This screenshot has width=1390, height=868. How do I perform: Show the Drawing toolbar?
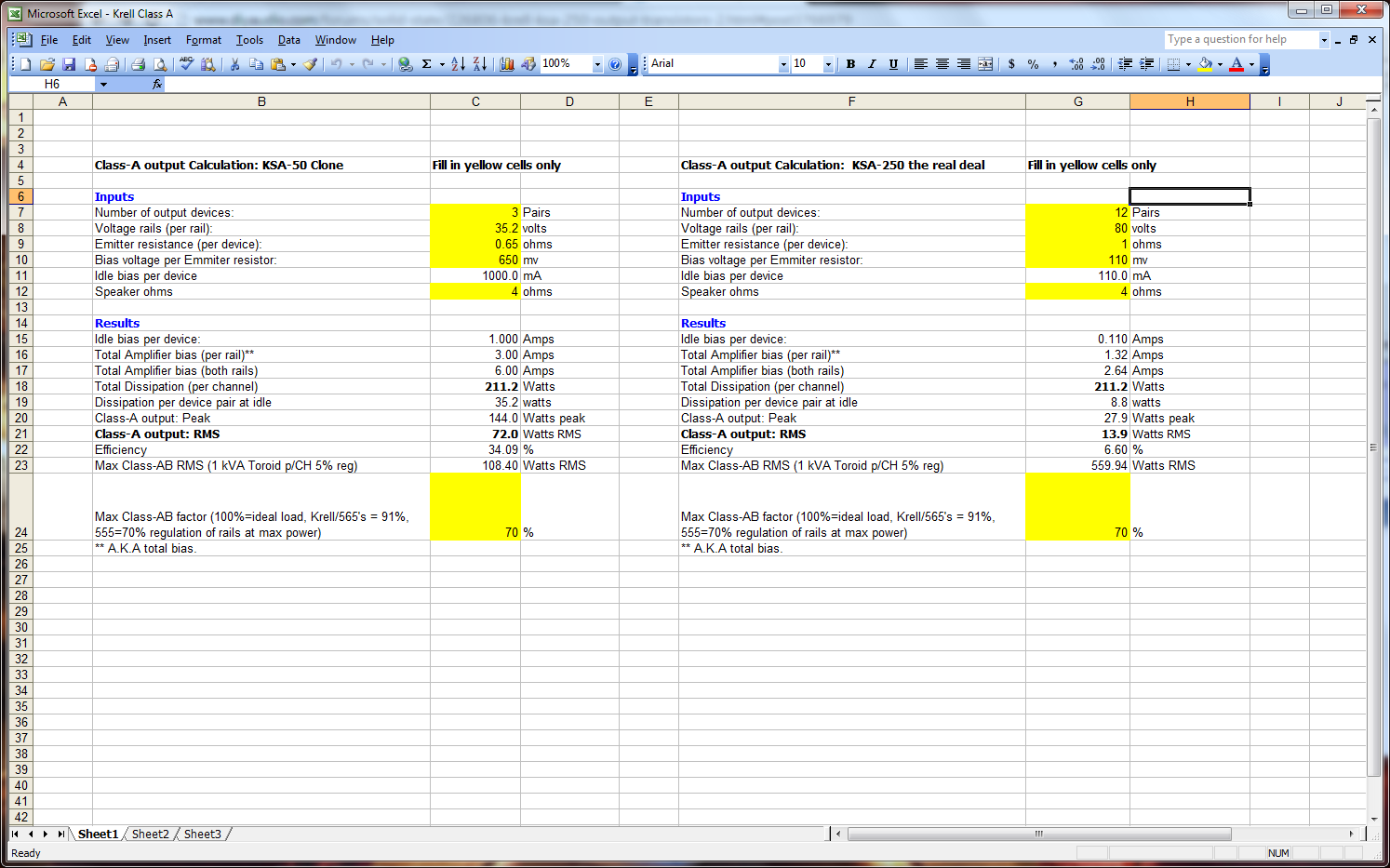point(528,64)
